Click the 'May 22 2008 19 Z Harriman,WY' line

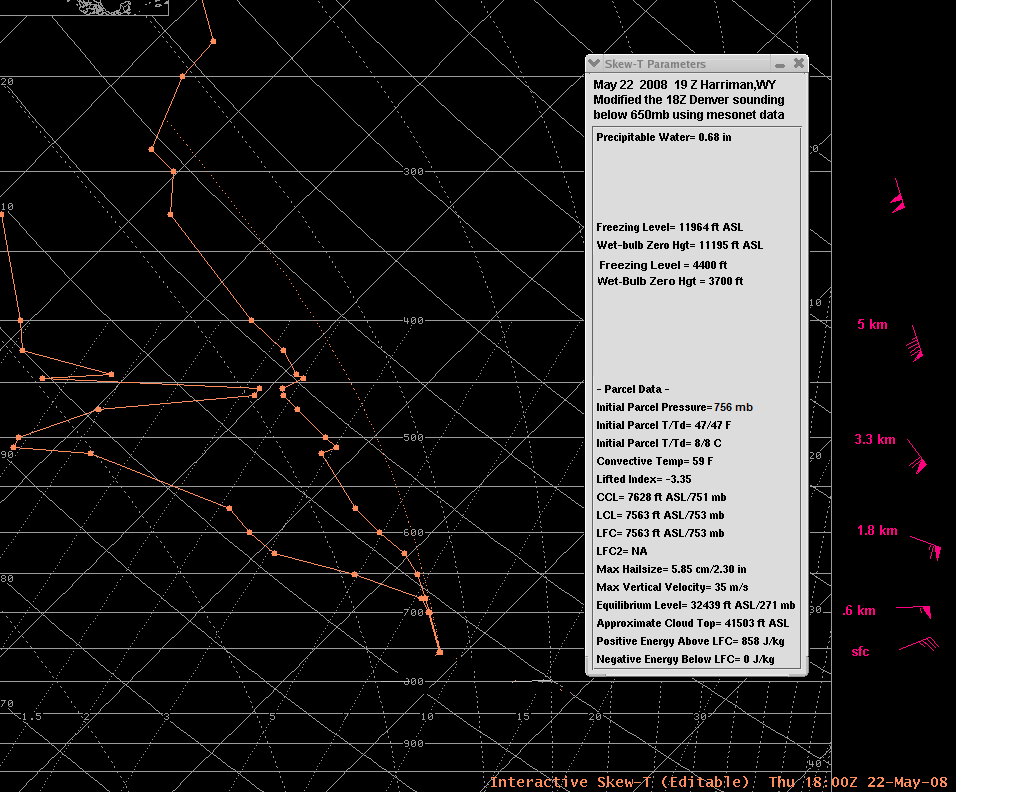click(684, 85)
